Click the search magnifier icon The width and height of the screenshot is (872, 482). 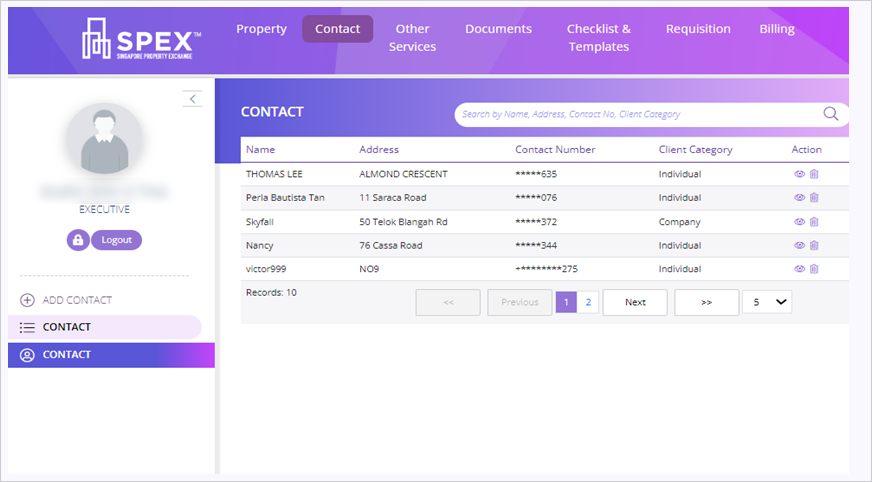tap(830, 114)
